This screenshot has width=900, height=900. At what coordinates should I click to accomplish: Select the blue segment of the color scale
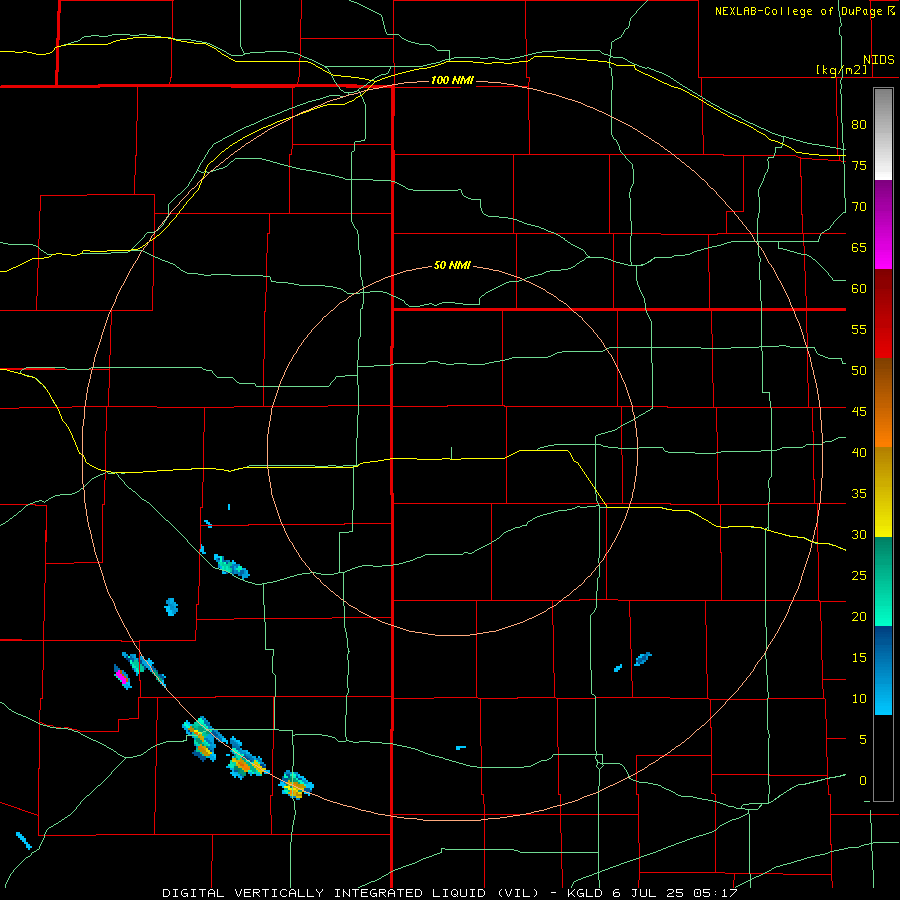883,670
